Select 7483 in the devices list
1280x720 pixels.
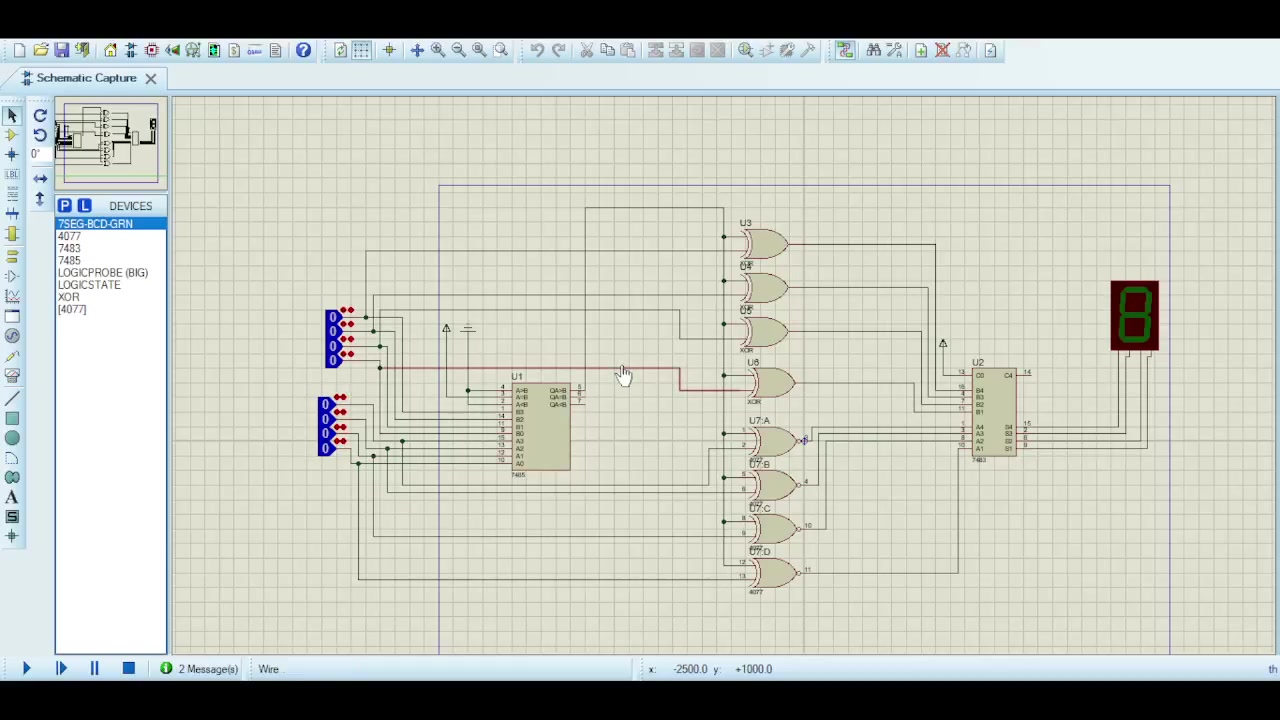point(69,248)
